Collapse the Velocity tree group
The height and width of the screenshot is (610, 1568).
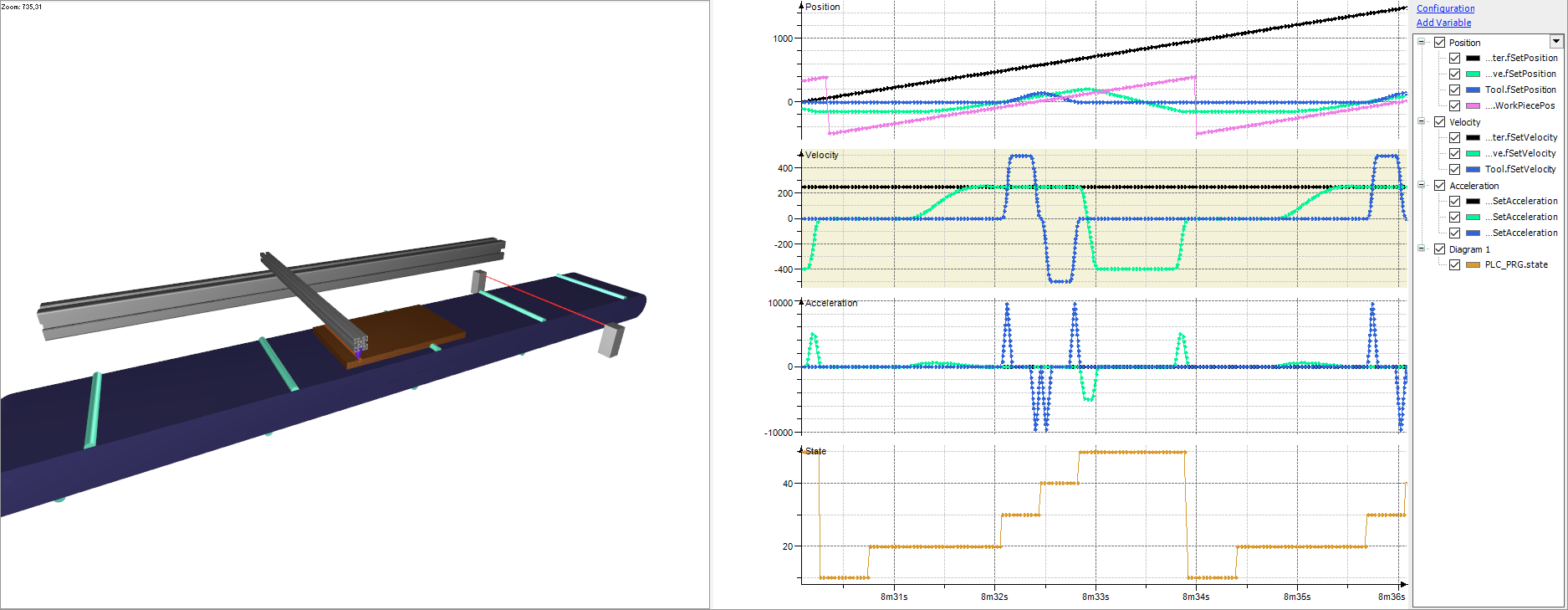tap(1422, 121)
